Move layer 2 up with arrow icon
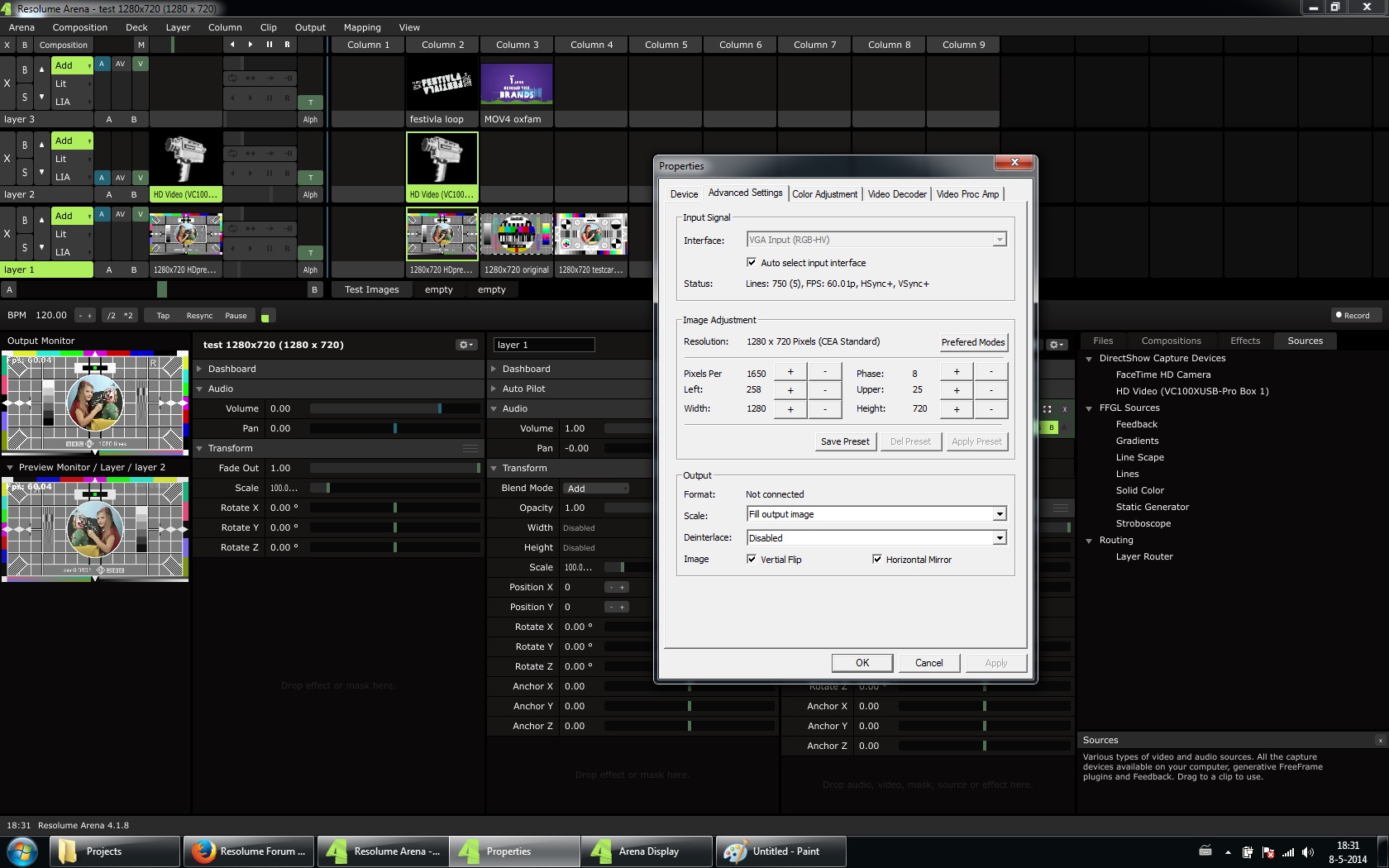Screen dimensions: 1389x868 click(41, 145)
